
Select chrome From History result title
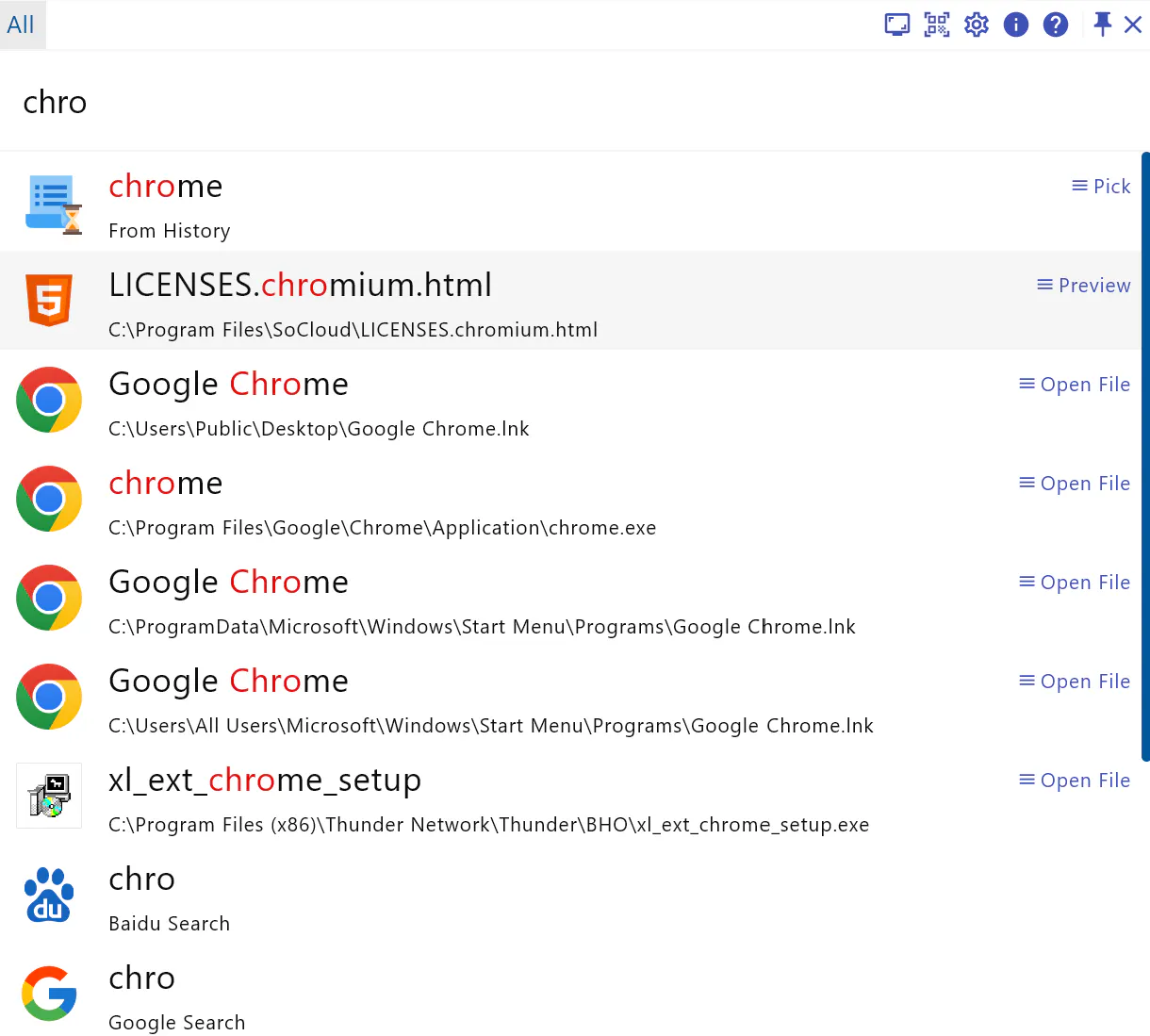166,187
